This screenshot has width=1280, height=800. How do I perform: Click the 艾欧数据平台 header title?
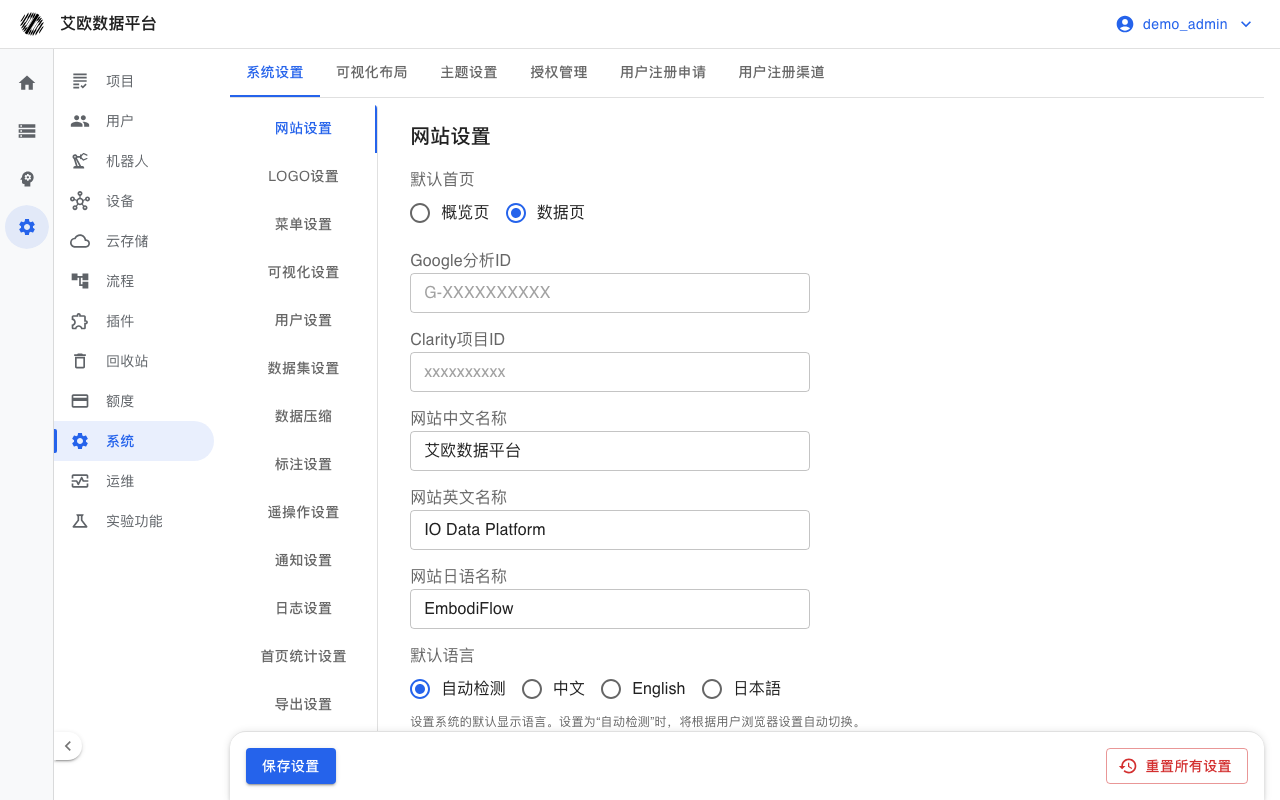coord(109,24)
